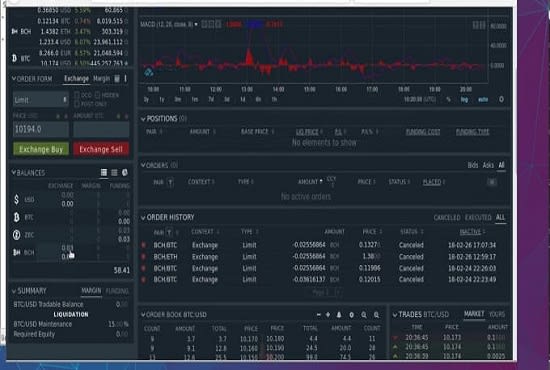Click the price input showing 10194.0
Image resolution: width=550 pixels, height=370 pixels.
41,129
